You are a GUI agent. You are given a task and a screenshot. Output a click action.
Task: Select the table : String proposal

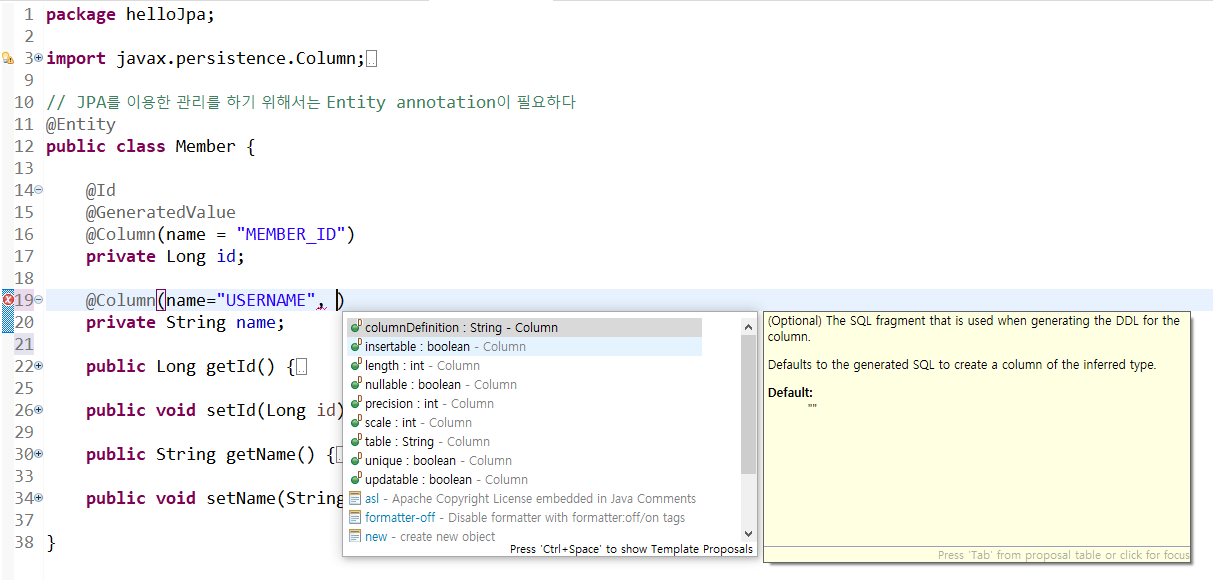point(525,442)
